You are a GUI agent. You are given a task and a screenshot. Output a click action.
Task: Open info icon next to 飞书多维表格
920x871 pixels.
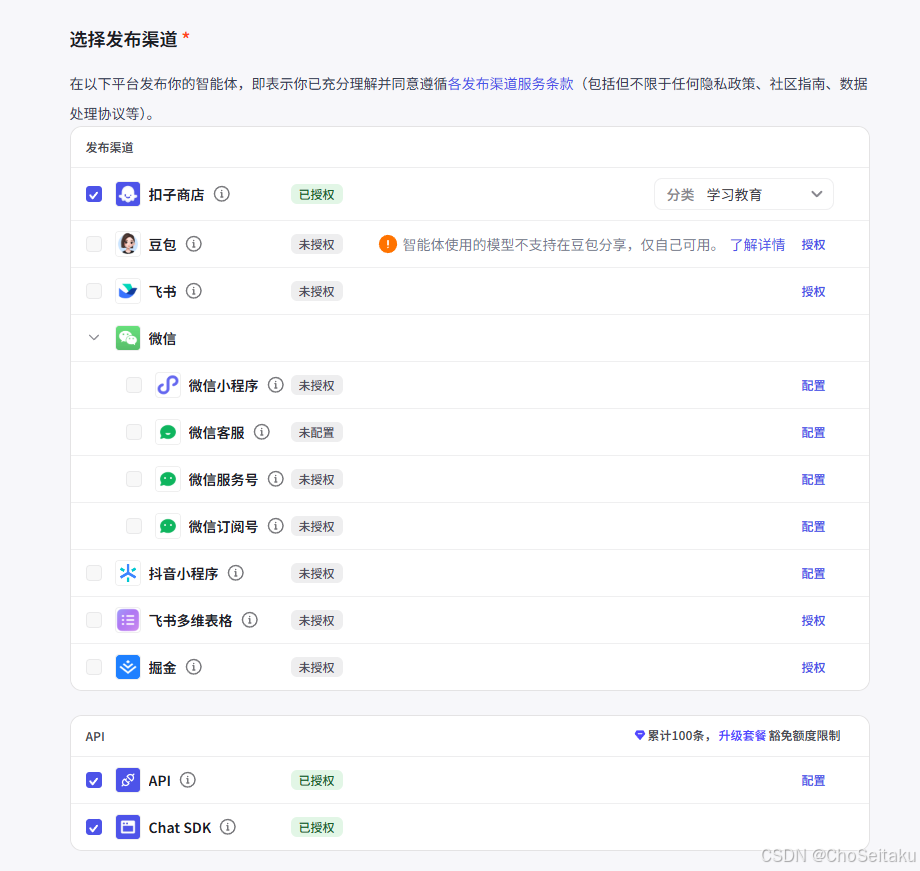[x=250, y=620]
